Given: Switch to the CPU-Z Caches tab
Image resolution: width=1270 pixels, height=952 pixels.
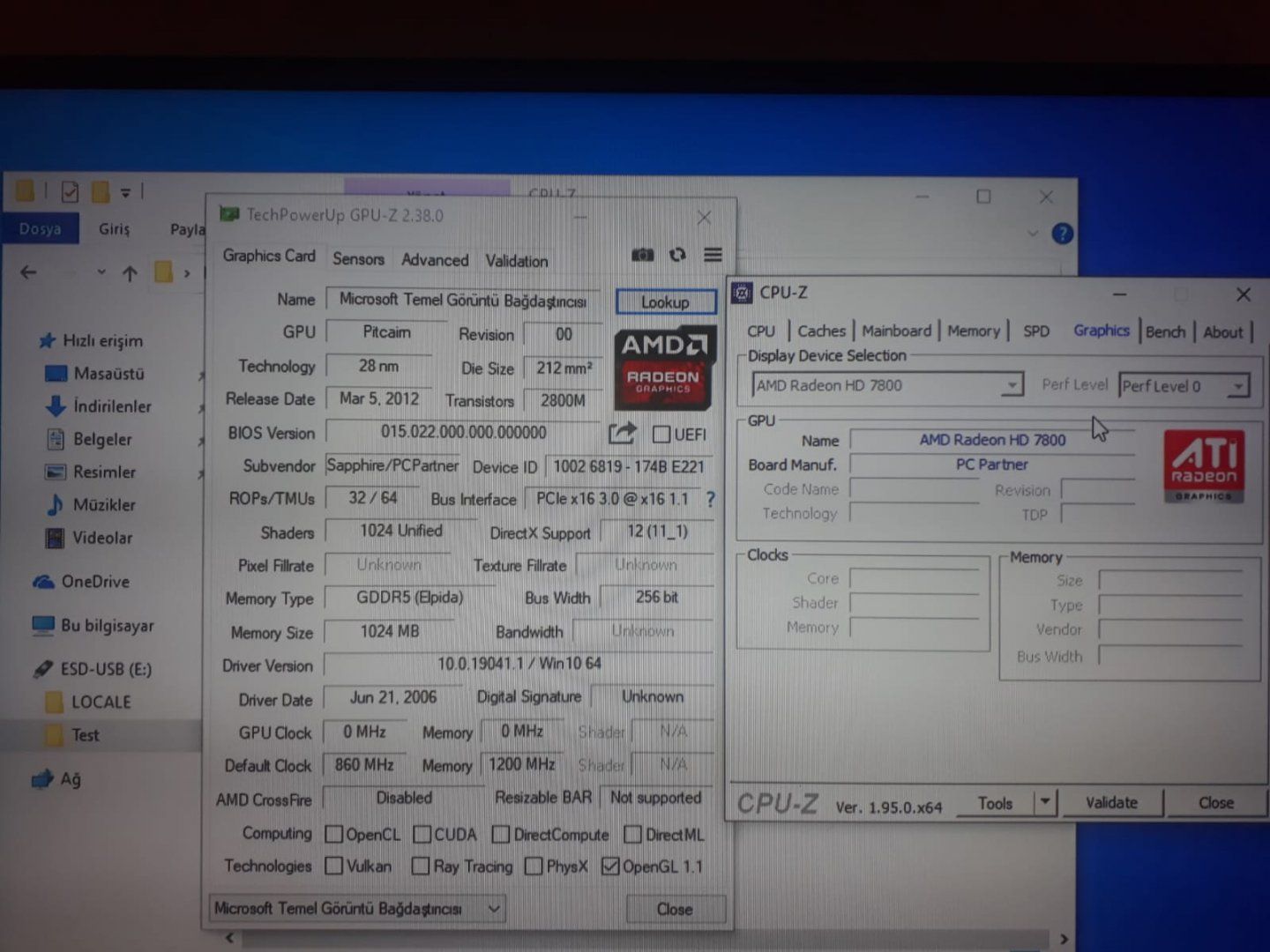Looking at the screenshot, I should point(821,331).
